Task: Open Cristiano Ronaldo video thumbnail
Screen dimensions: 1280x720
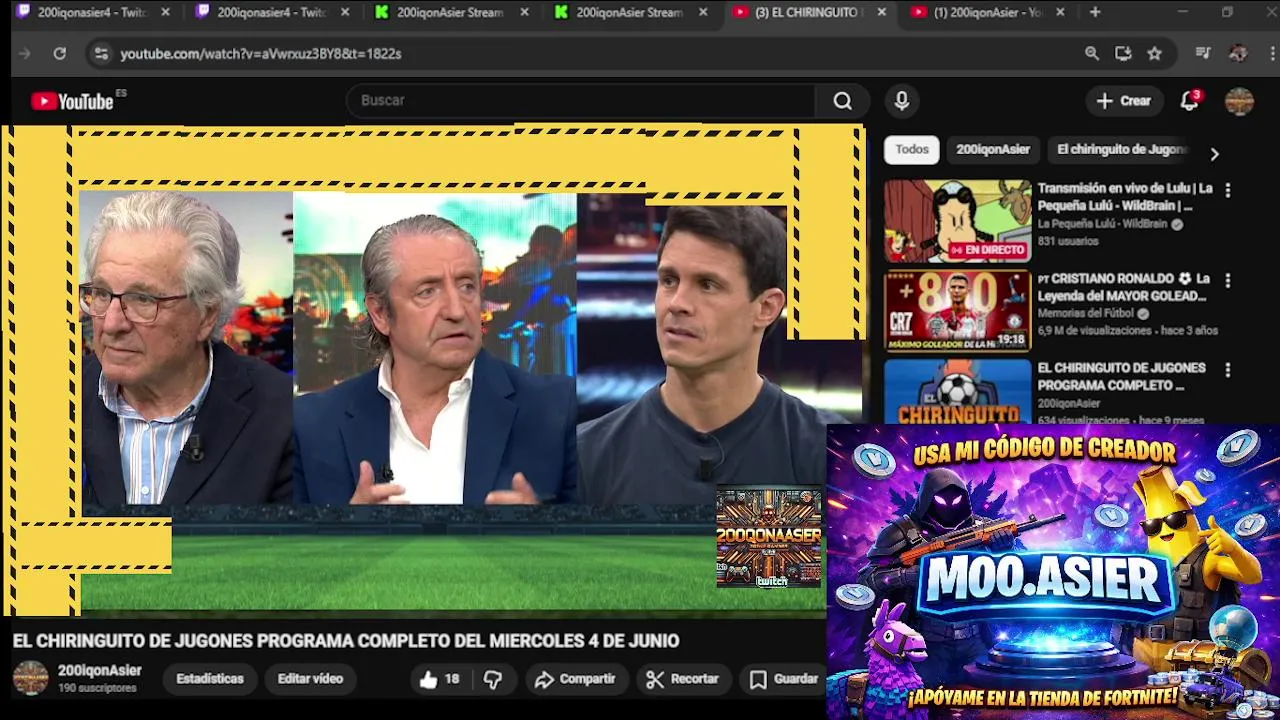Action: 957,311
